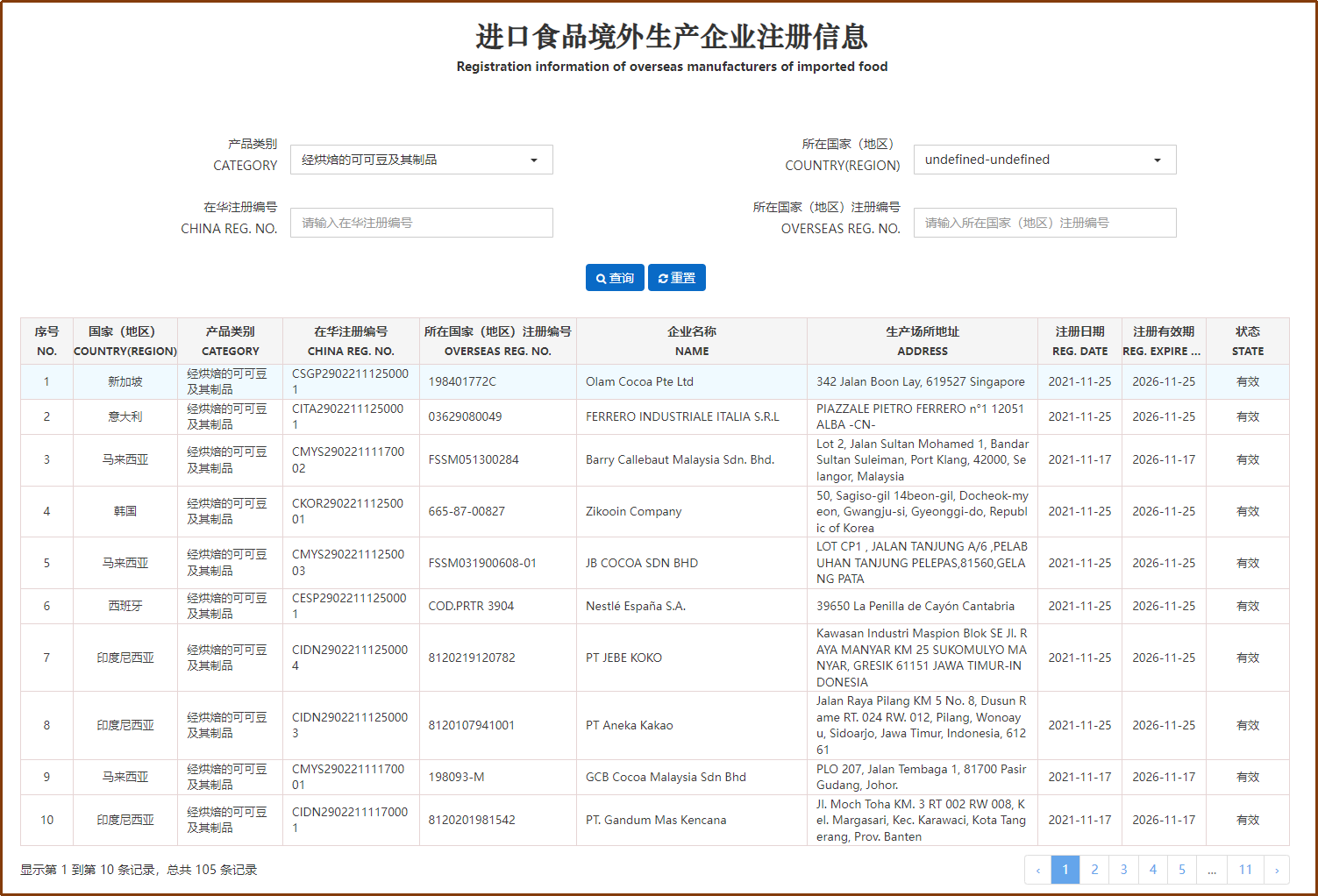Image resolution: width=1318 pixels, height=896 pixels.
Task: Select pagination page 3
Action: point(1123,870)
